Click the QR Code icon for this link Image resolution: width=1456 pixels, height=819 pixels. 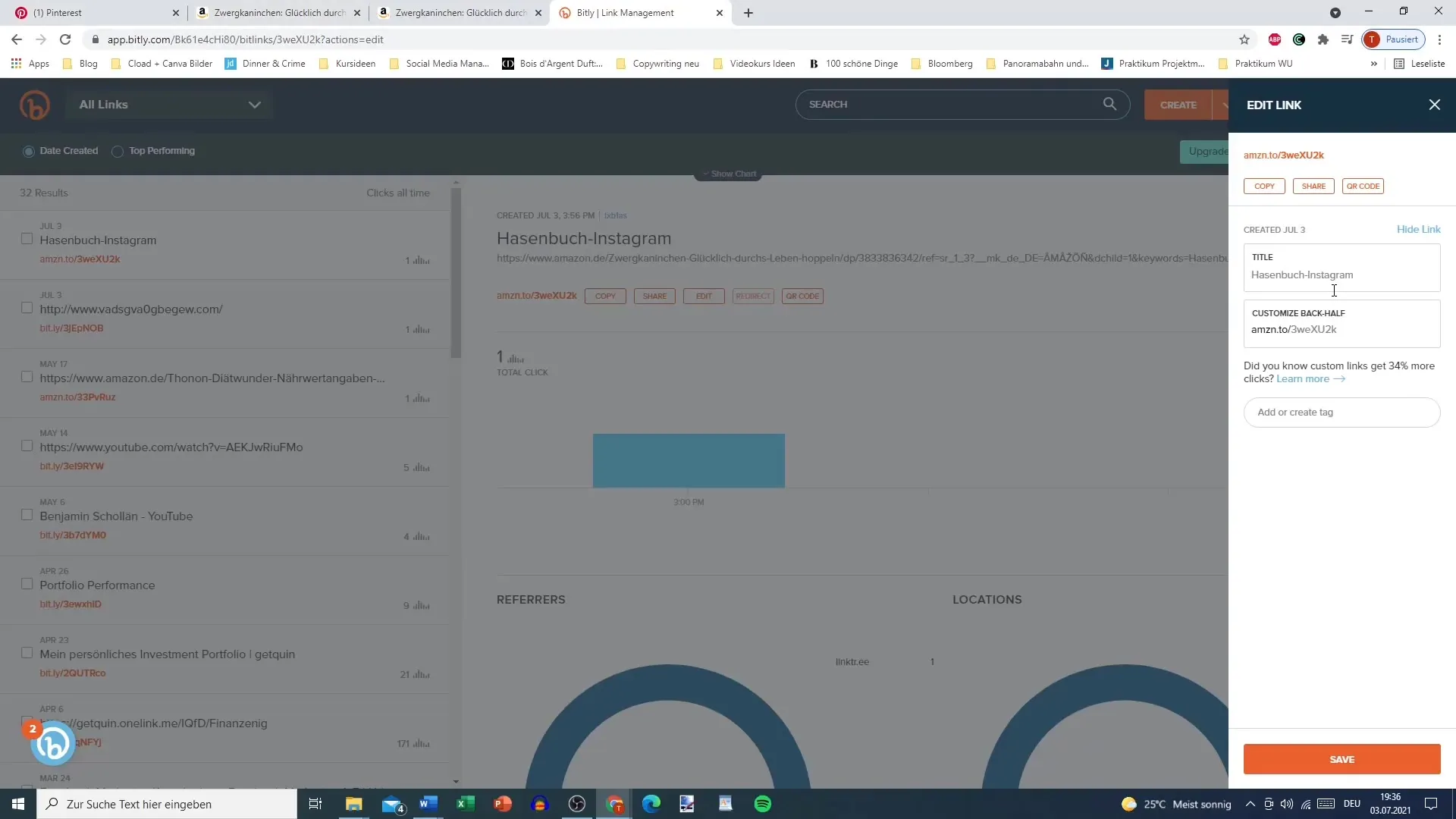click(1363, 186)
